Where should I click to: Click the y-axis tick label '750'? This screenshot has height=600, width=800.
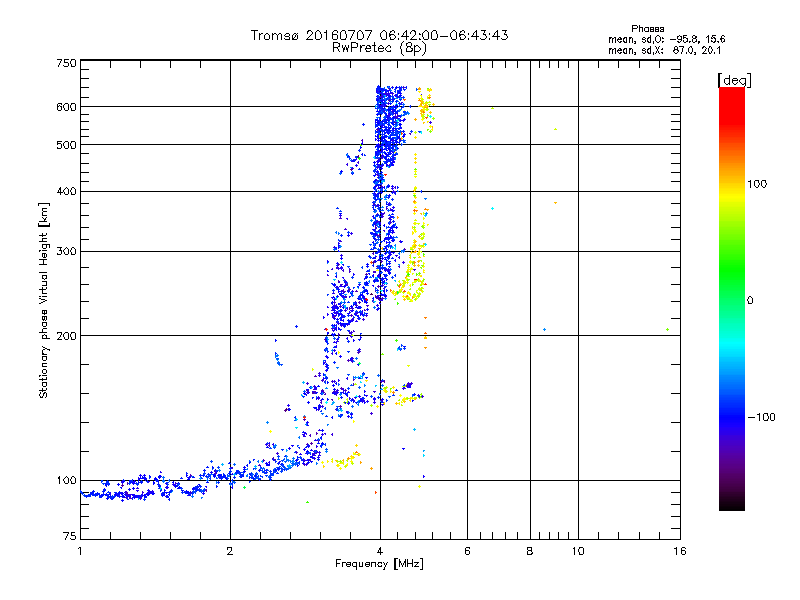pyautogui.click(x=66, y=63)
